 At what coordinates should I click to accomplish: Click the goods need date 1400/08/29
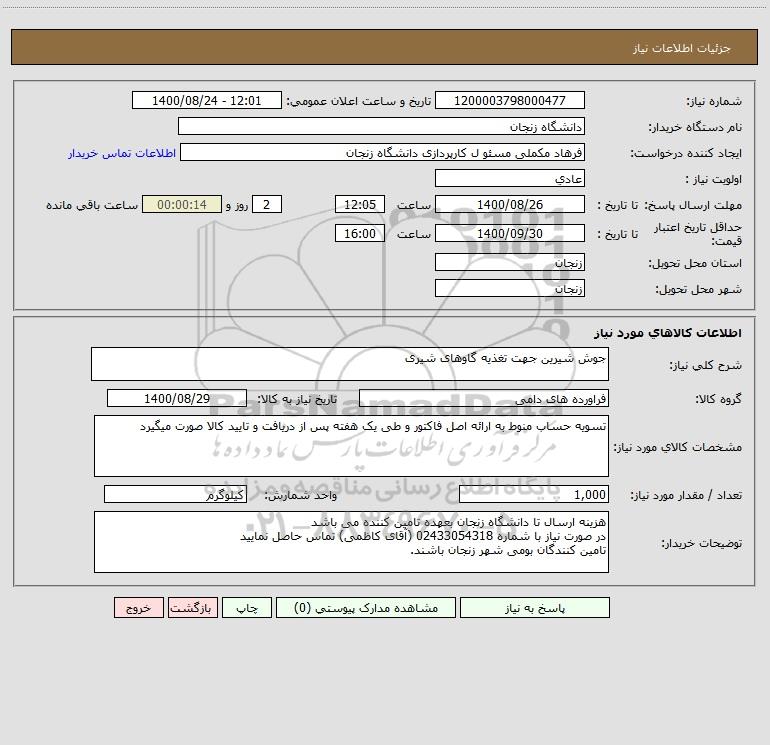click(177, 398)
